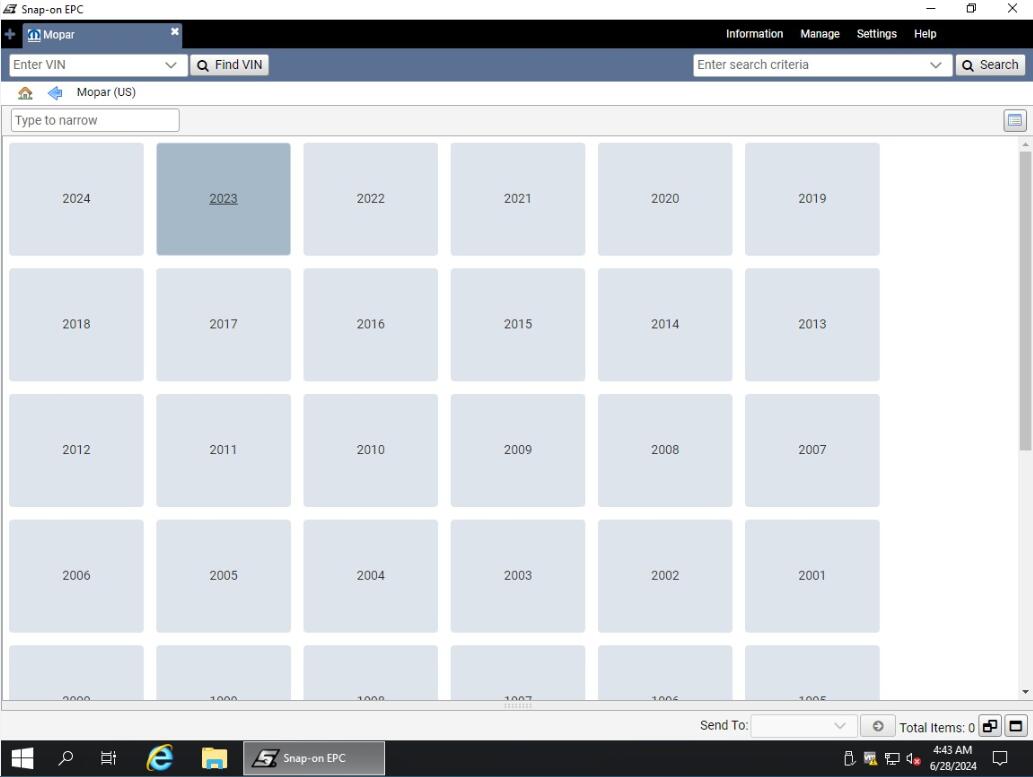Screen dimensions: 1033x777
Task: Select year 2023 tile
Action: click(x=223, y=199)
